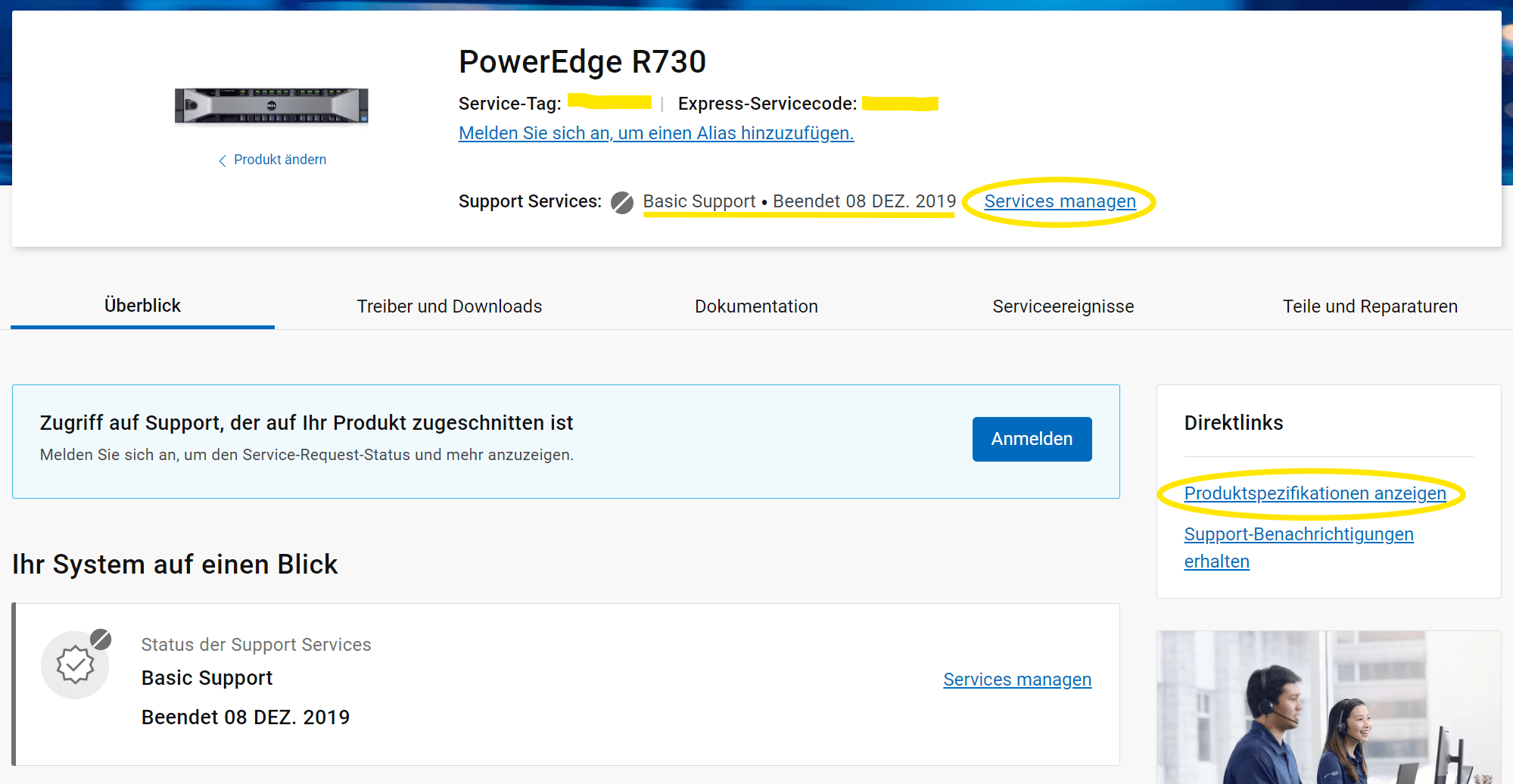This screenshot has width=1513, height=784.
Task: Click the expired status icon beside Support Services
Action: [622, 202]
